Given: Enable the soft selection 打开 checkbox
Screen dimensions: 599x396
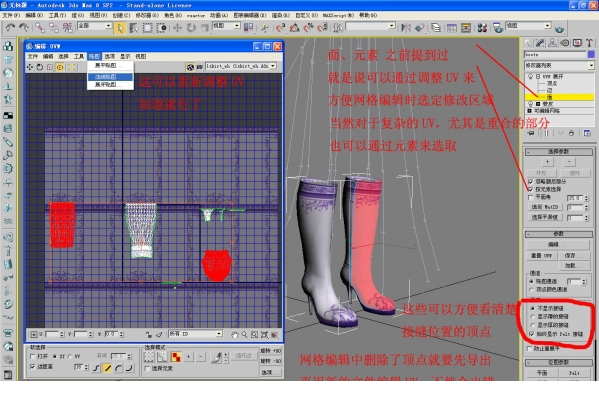Looking at the screenshot, I should (32, 356).
